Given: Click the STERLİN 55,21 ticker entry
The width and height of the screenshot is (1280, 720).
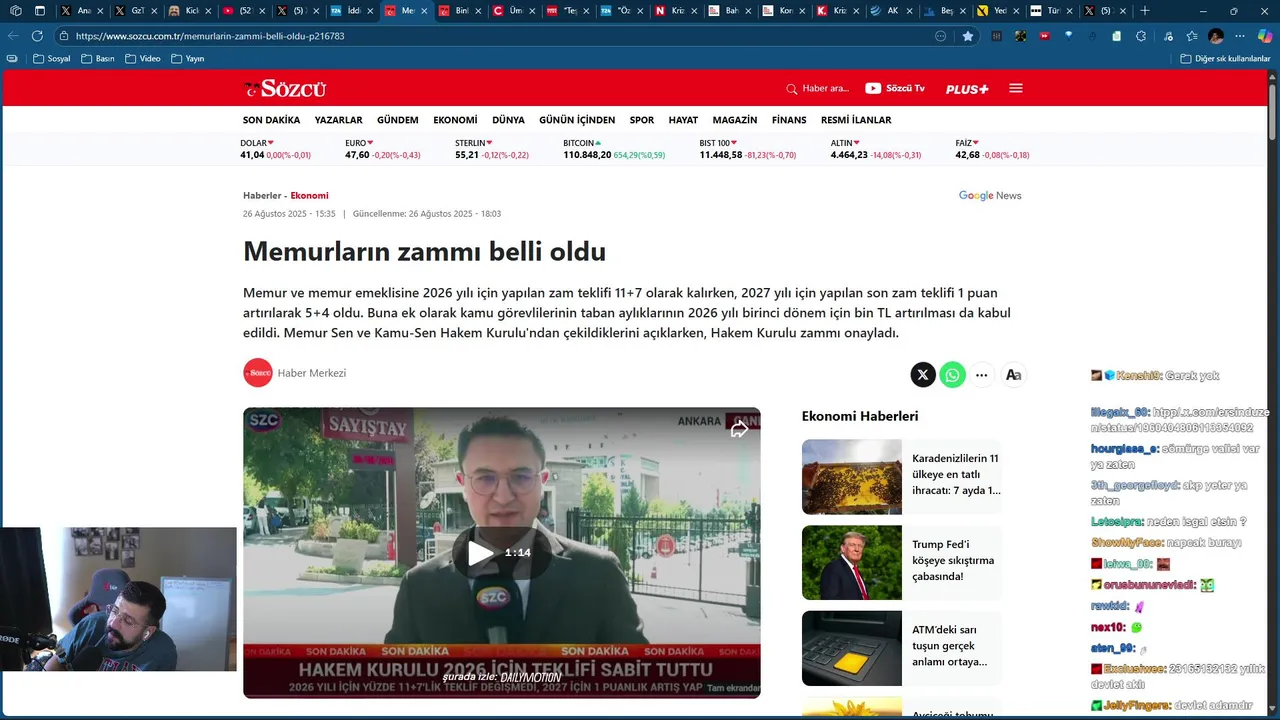Looking at the screenshot, I should (x=492, y=149).
